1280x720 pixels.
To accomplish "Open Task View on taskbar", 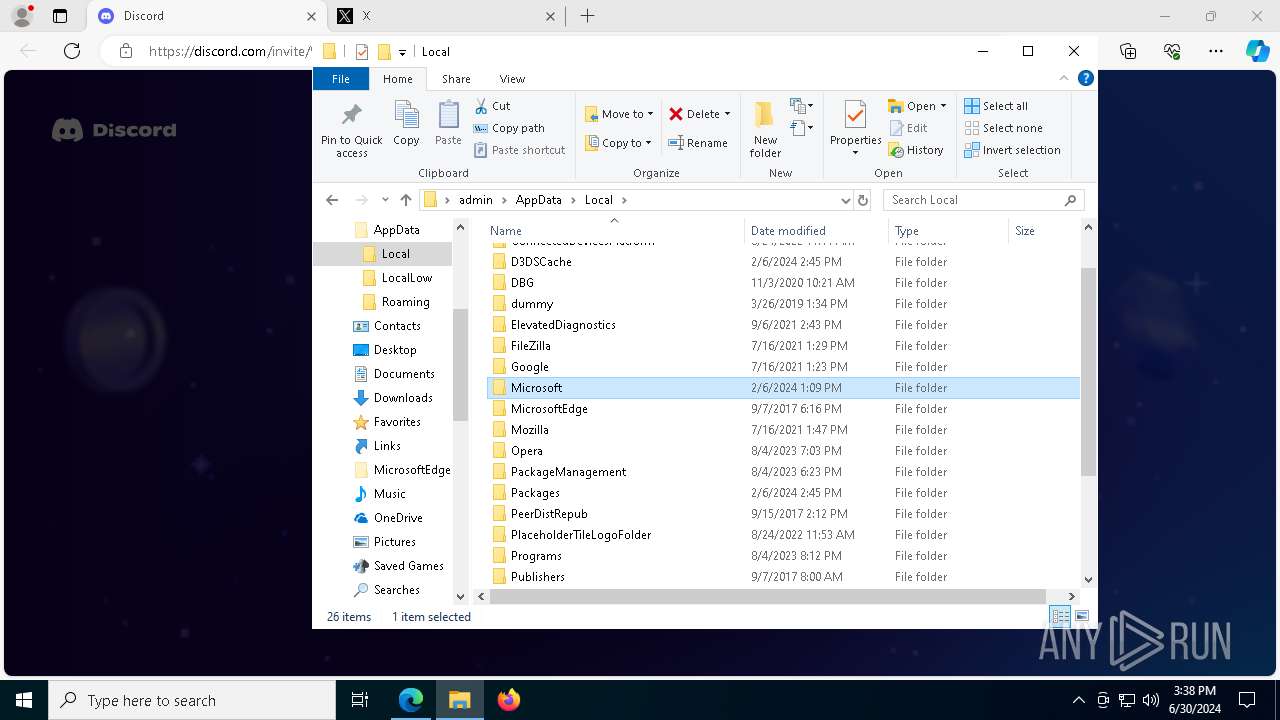I will (360, 700).
